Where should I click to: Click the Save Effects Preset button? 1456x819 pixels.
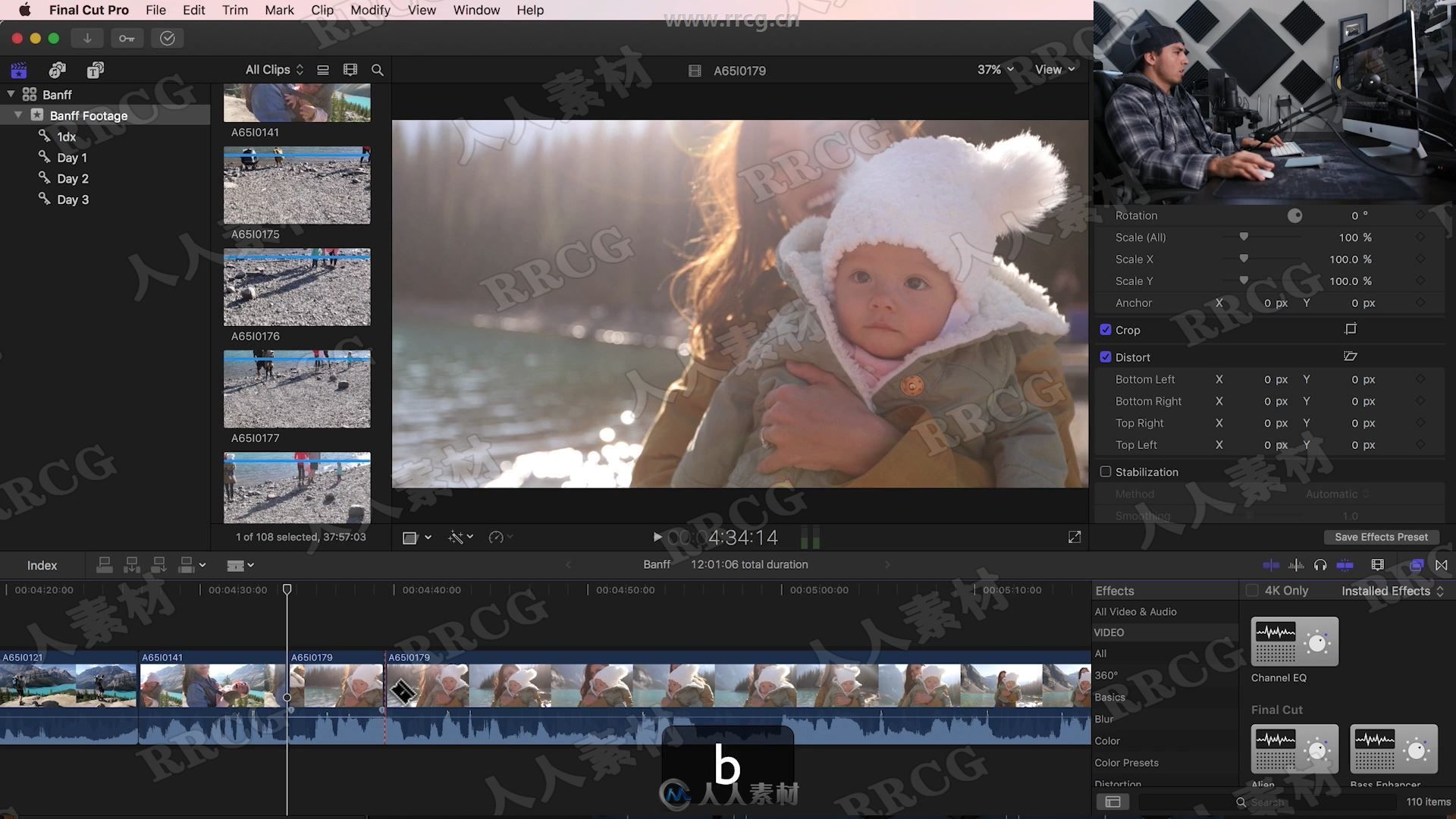tap(1381, 537)
